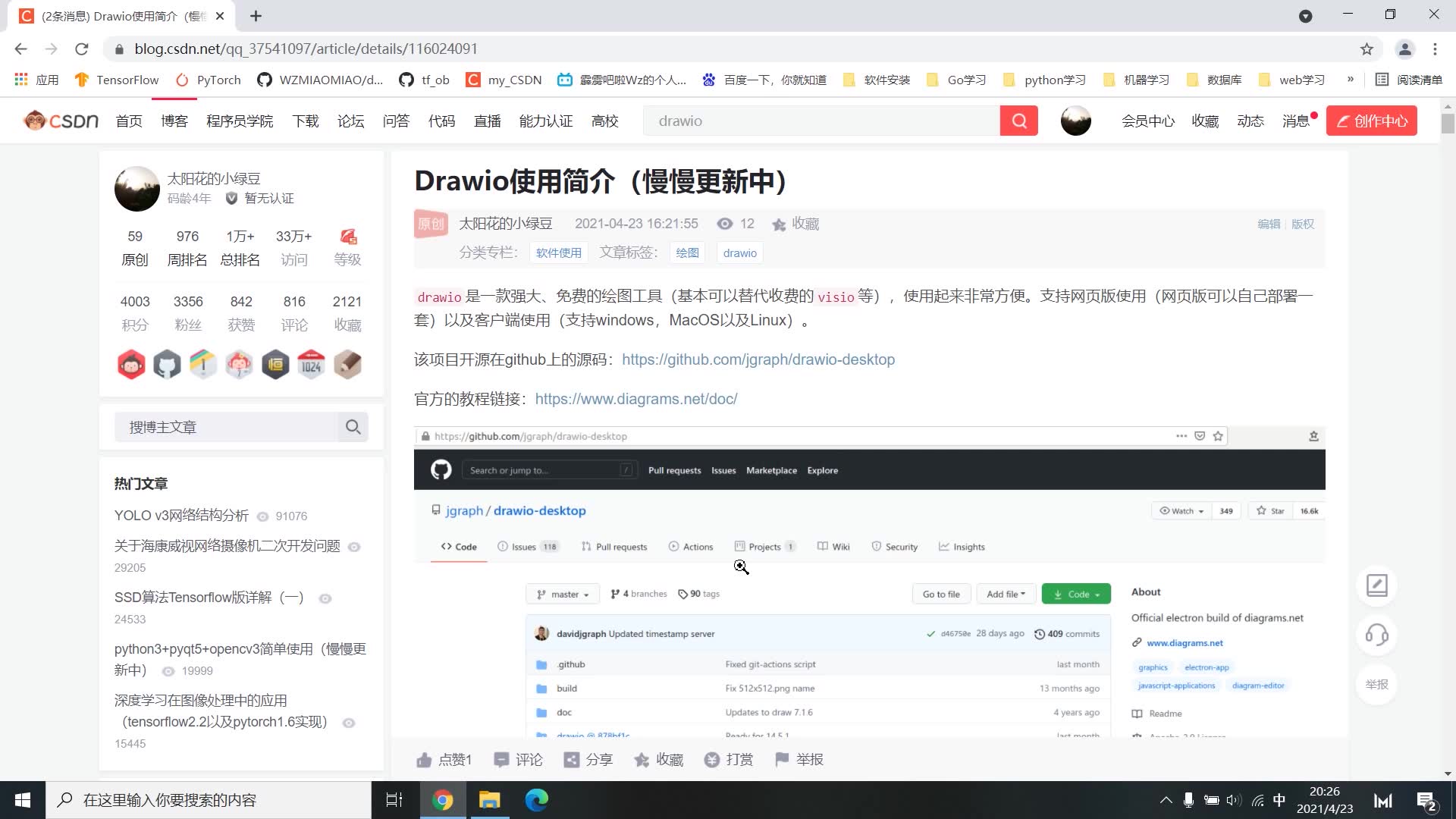Open the 首页 nav item

129,121
